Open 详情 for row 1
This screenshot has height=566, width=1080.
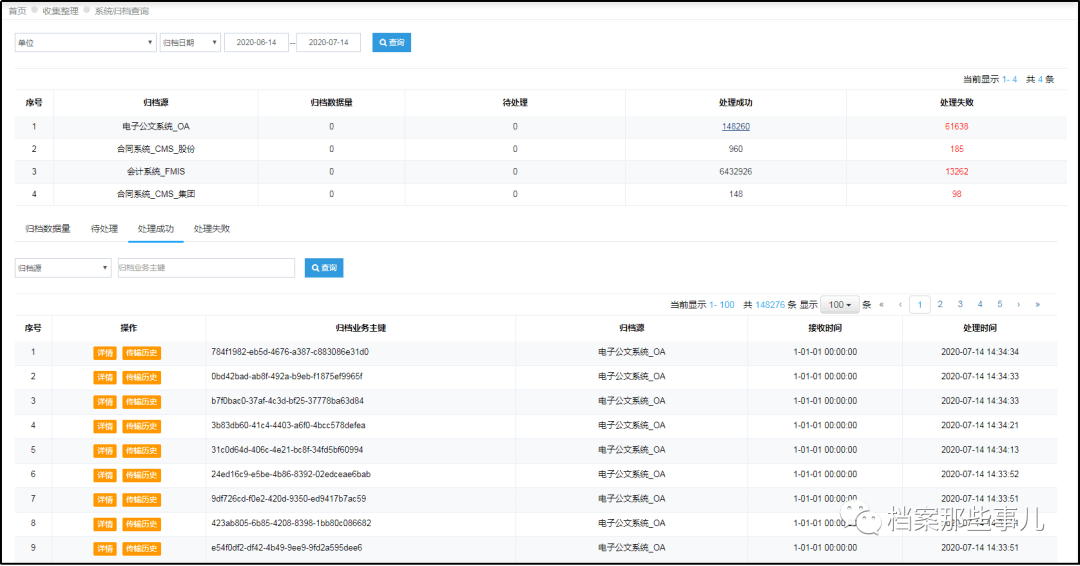pos(105,353)
